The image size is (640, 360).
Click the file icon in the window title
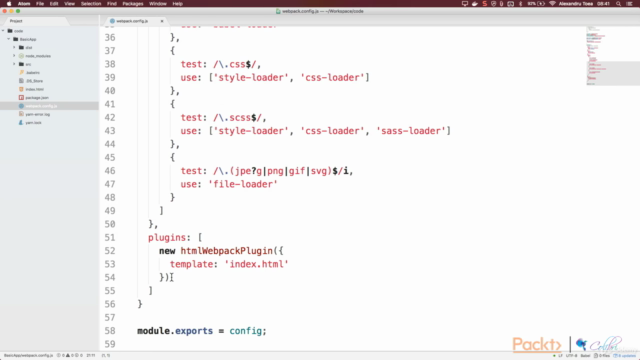tap(278, 11)
